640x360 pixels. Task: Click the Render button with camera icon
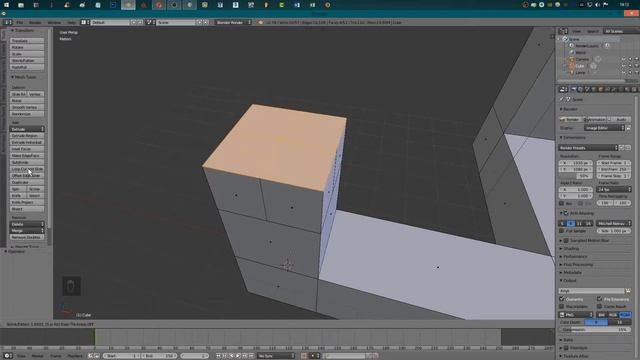571,119
